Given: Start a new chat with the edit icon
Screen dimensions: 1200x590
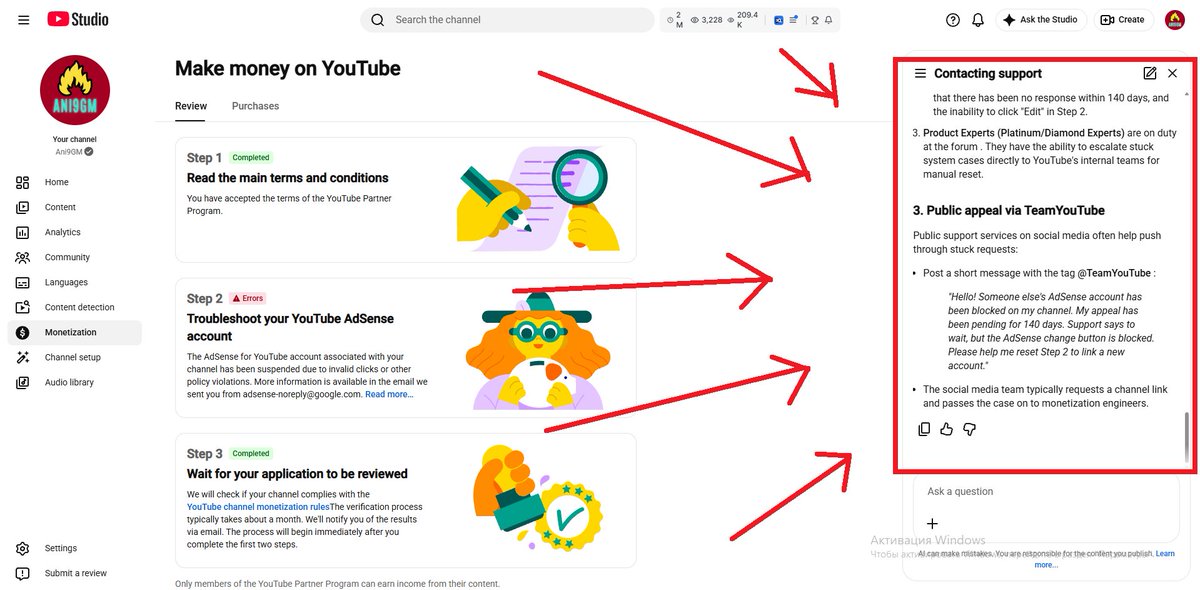Looking at the screenshot, I should pyautogui.click(x=1150, y=73).
